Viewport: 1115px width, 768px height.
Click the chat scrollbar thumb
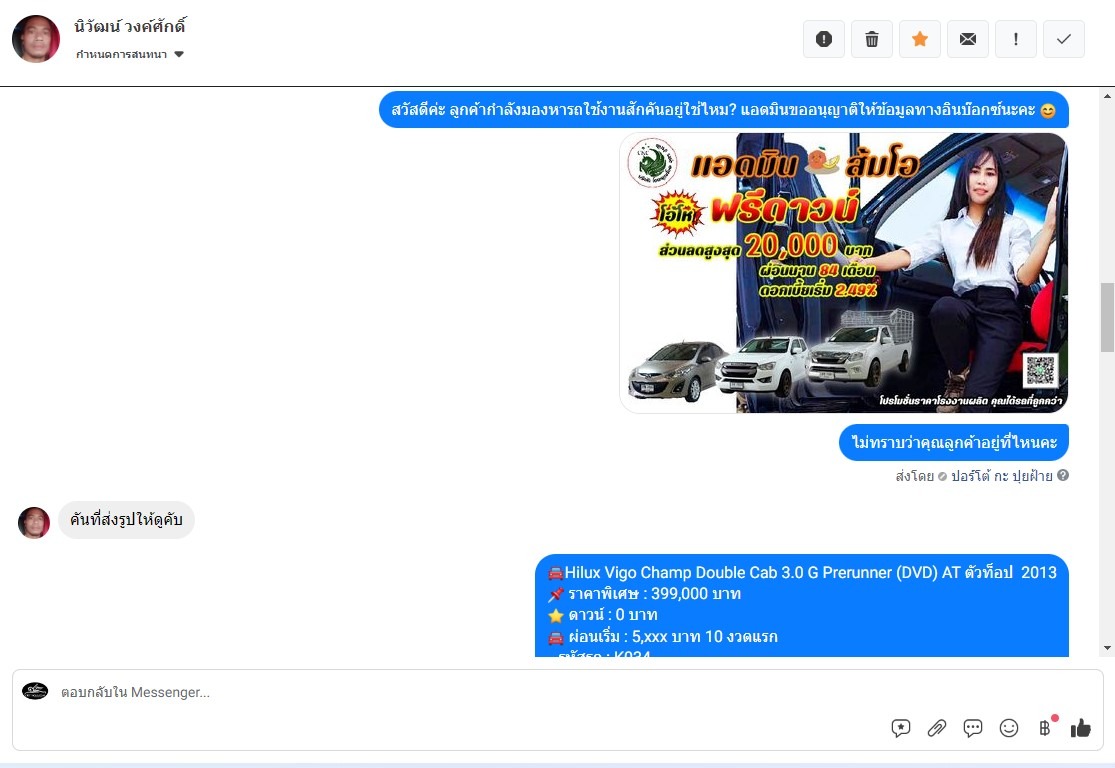point(1107,317)
